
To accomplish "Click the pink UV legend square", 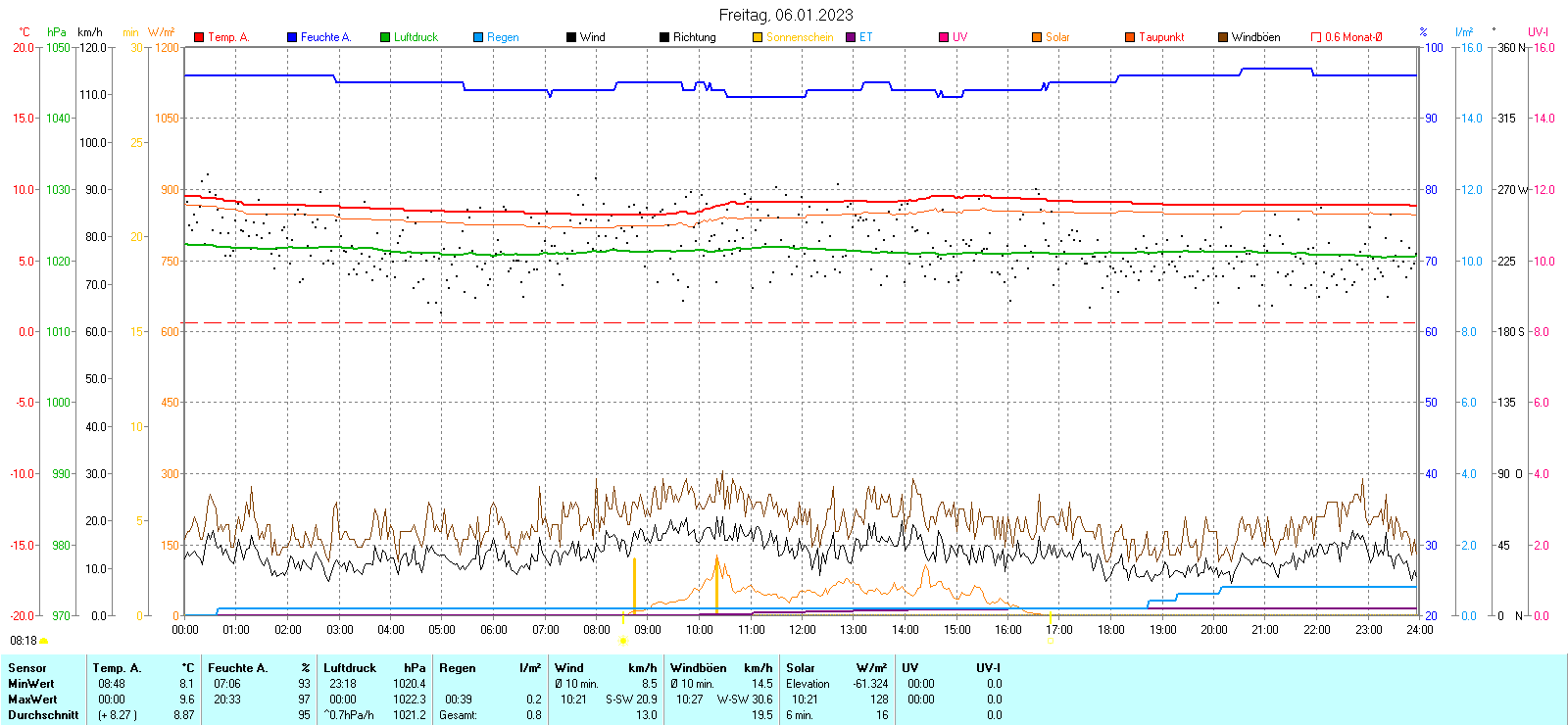I will point(944,37).
